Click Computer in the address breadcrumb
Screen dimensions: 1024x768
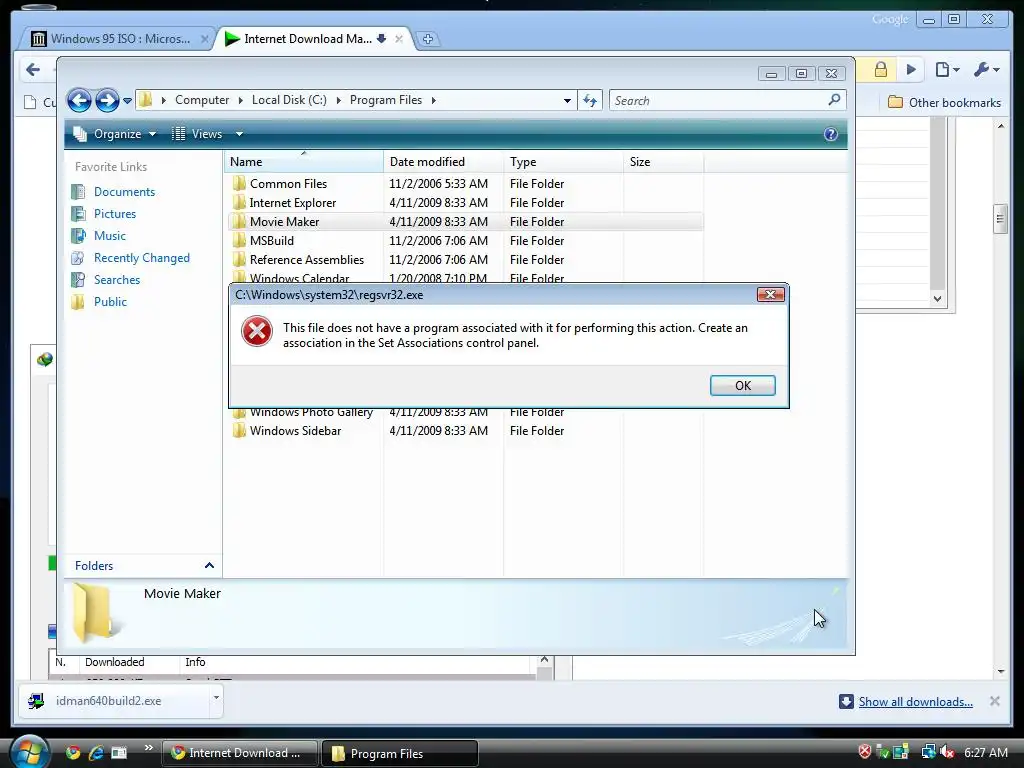(202, 100)
